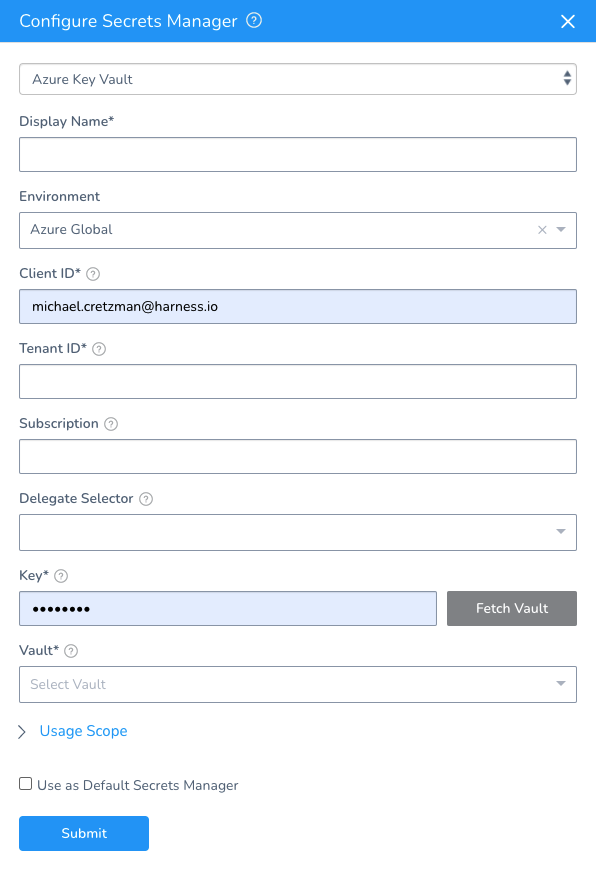Viewport: 596px width, 869px height.
Task: Open the Environment dropdown arrow
Action: (x=561, y=230)
